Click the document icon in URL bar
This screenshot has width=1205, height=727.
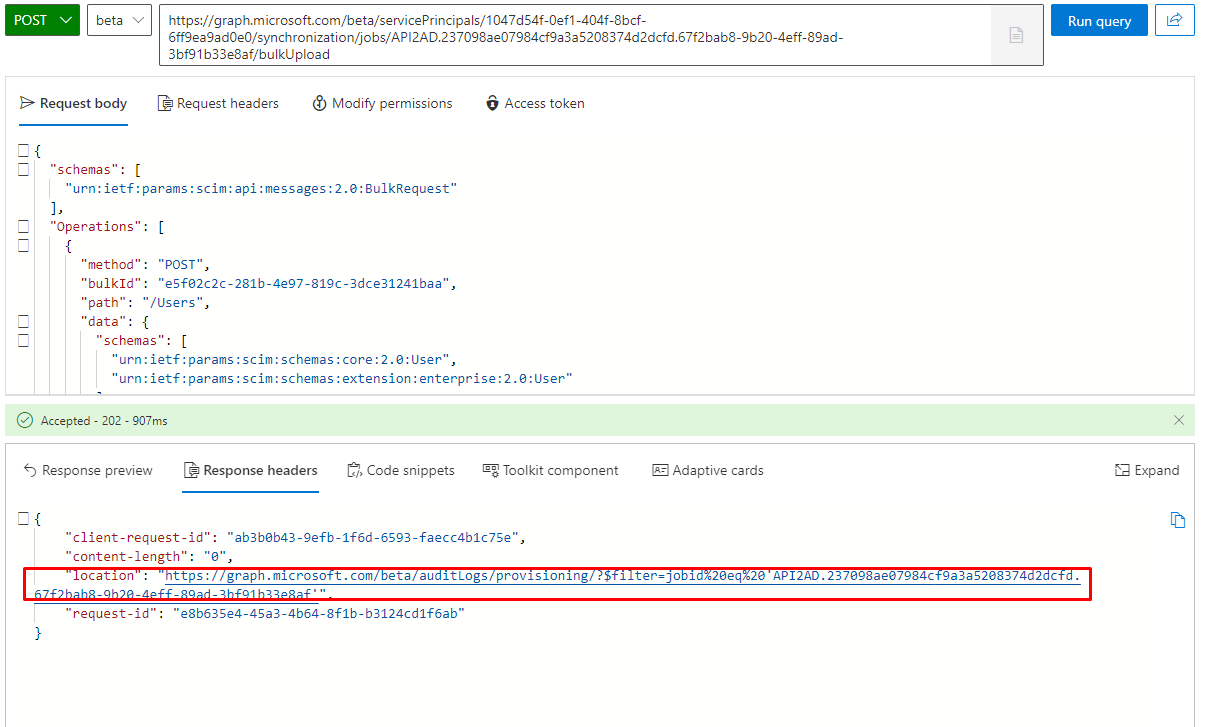[x=1016, y=35]
